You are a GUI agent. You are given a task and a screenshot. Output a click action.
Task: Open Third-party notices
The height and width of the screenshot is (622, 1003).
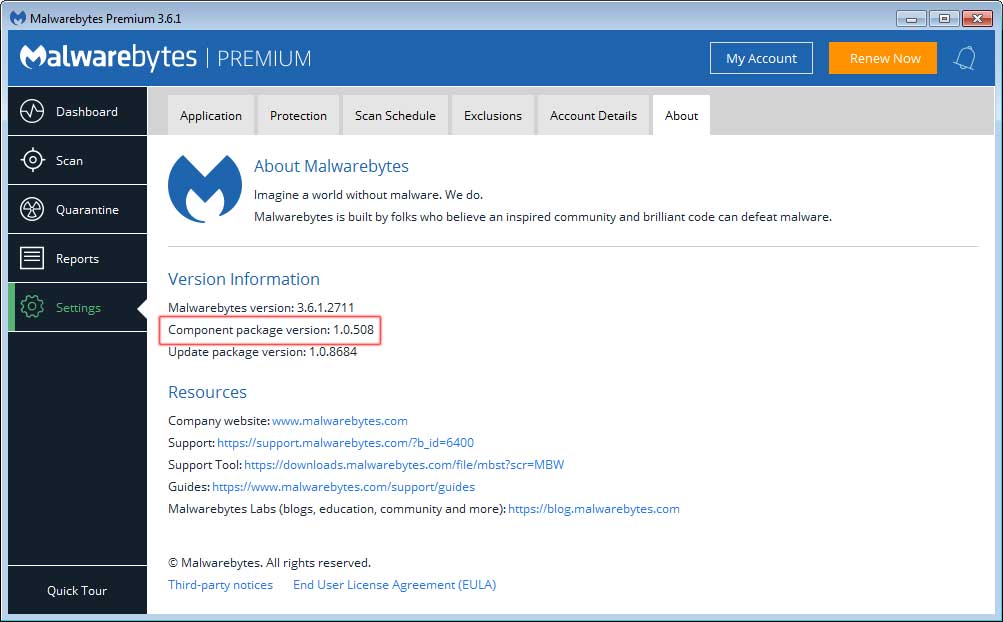coord(220,585)
